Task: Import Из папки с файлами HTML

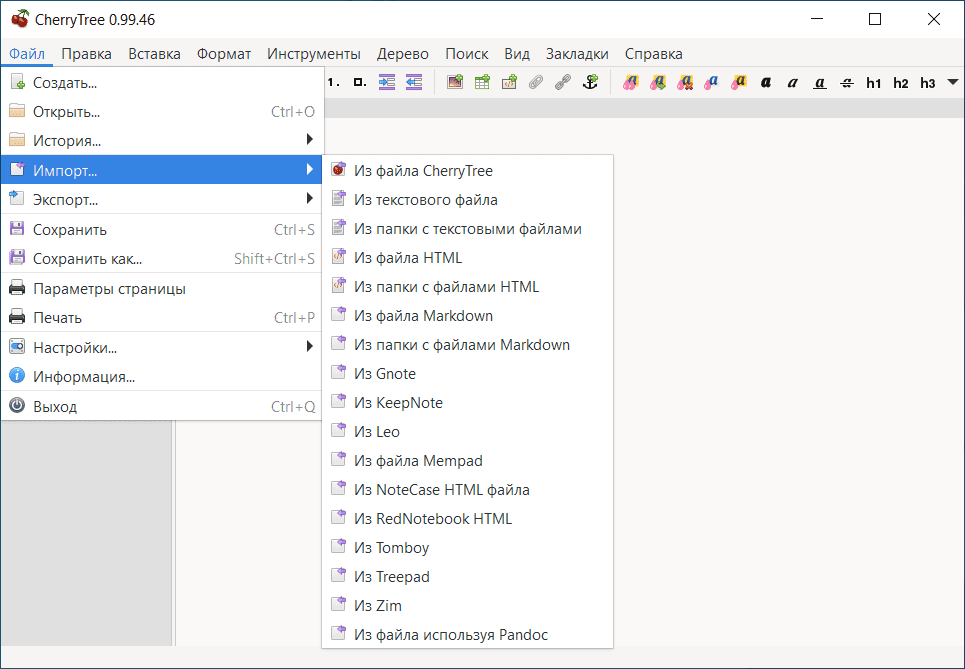Action: coord(468,286)
